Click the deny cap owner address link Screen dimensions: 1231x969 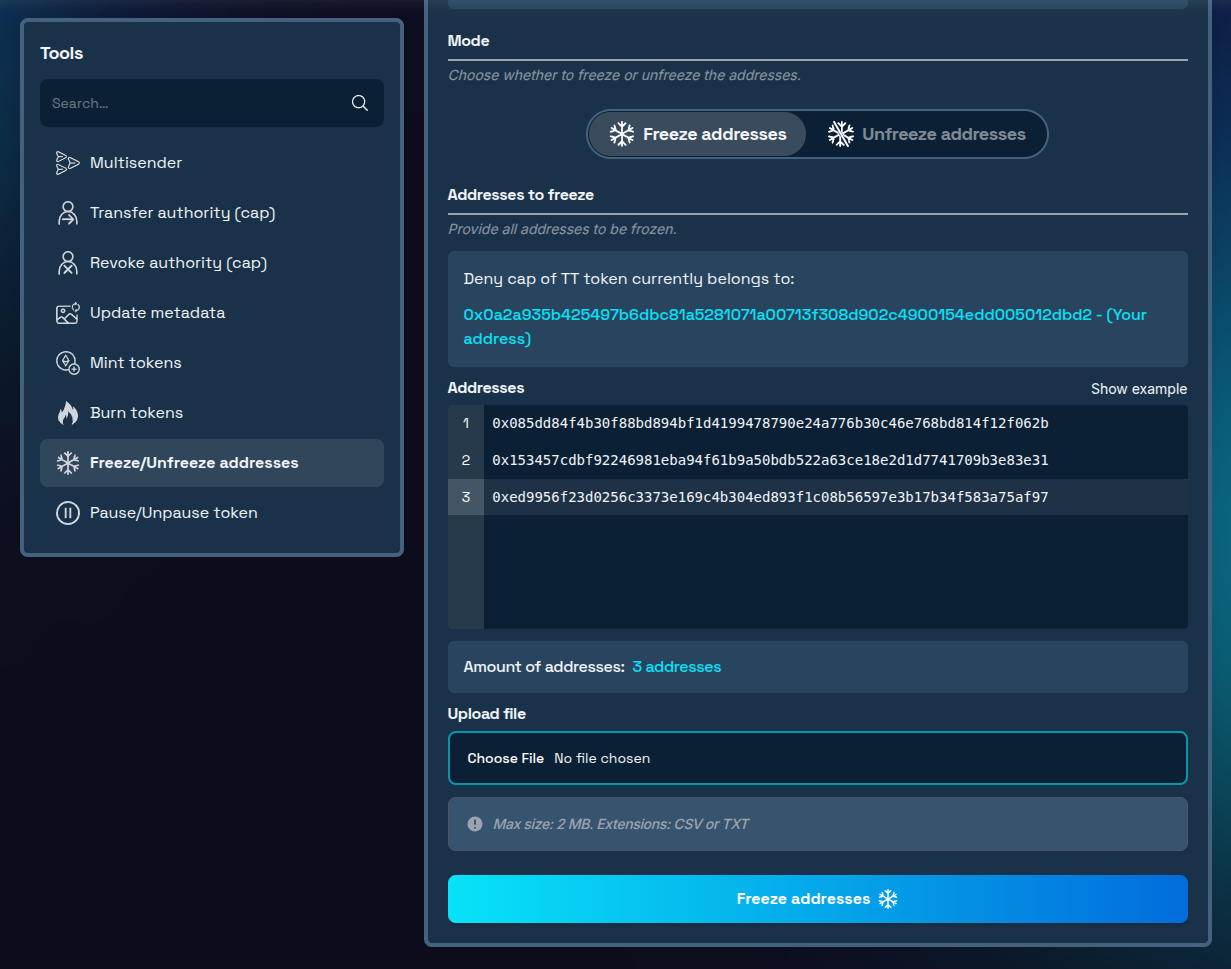[805, 327]
